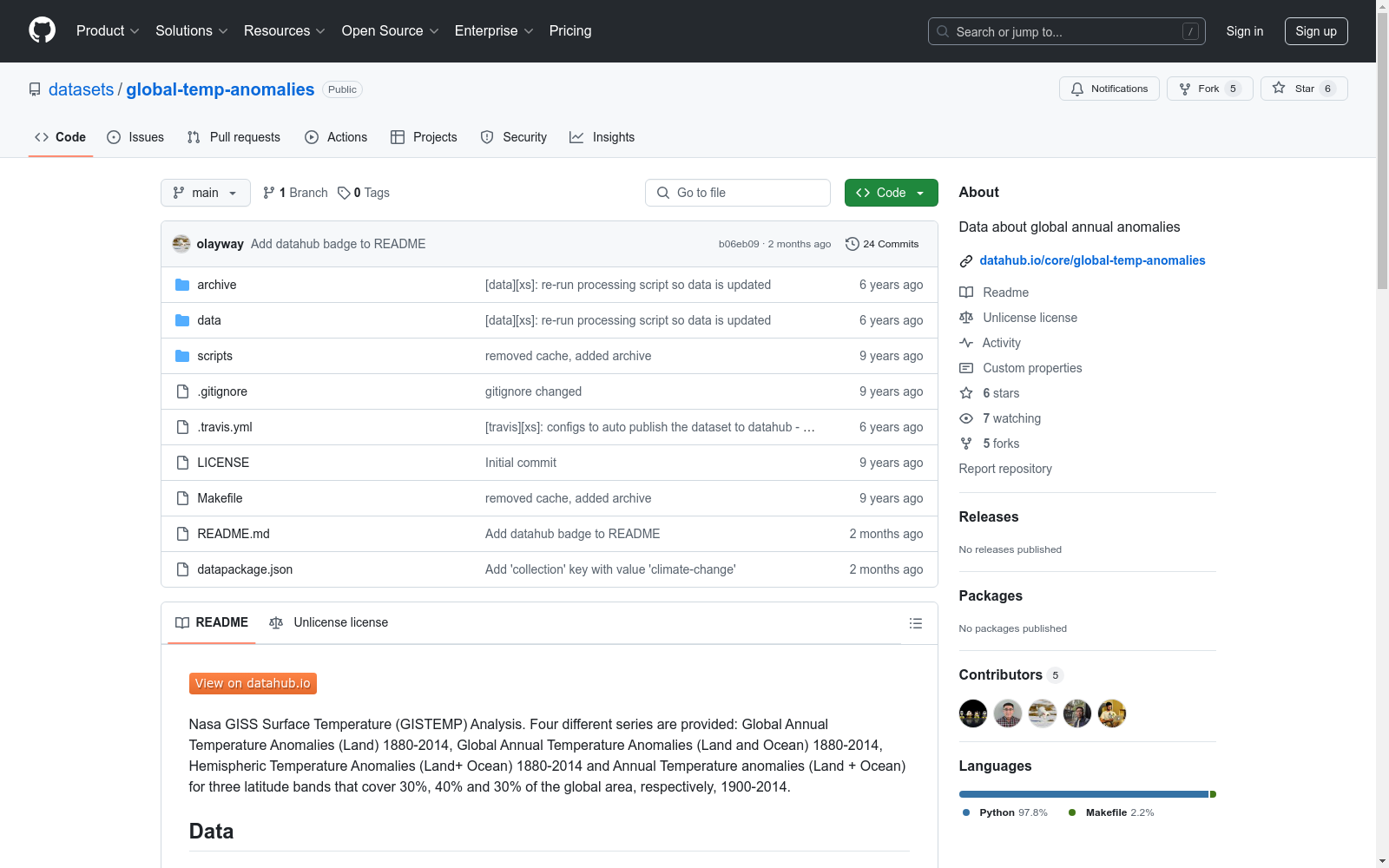Click the .gitignore file icon
This screenshot has width=1389, height=868.
182,391
